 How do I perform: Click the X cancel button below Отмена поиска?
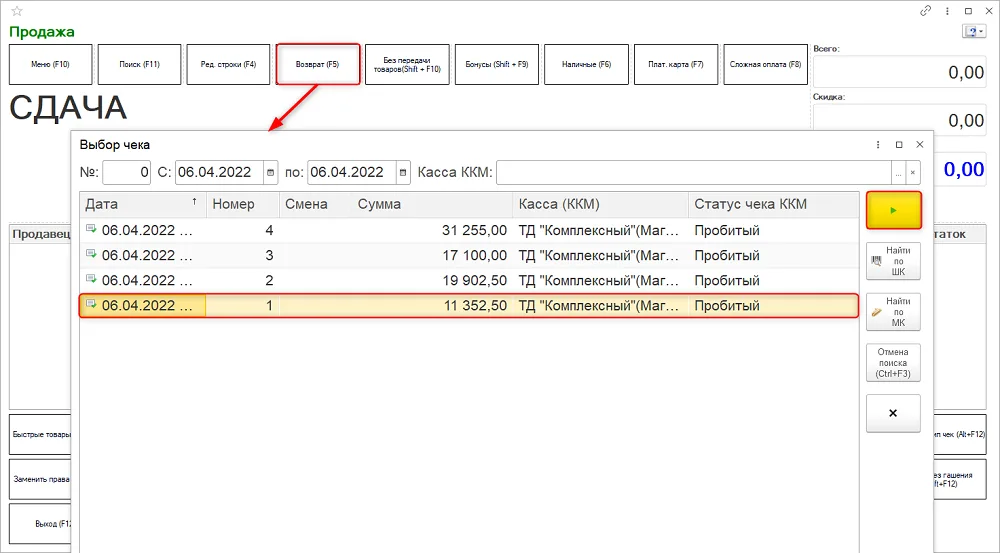pyautogui.click(x=893, y=413)
